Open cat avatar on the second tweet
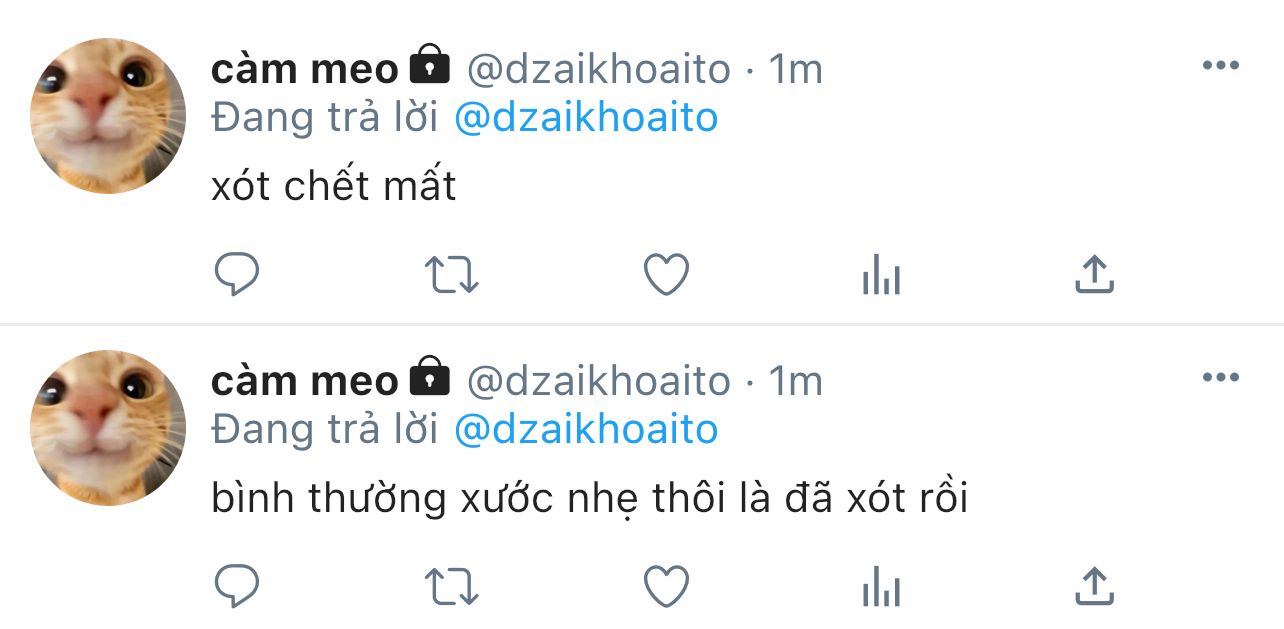This screenshot has height=629, width=1284. tap(108, 428)
